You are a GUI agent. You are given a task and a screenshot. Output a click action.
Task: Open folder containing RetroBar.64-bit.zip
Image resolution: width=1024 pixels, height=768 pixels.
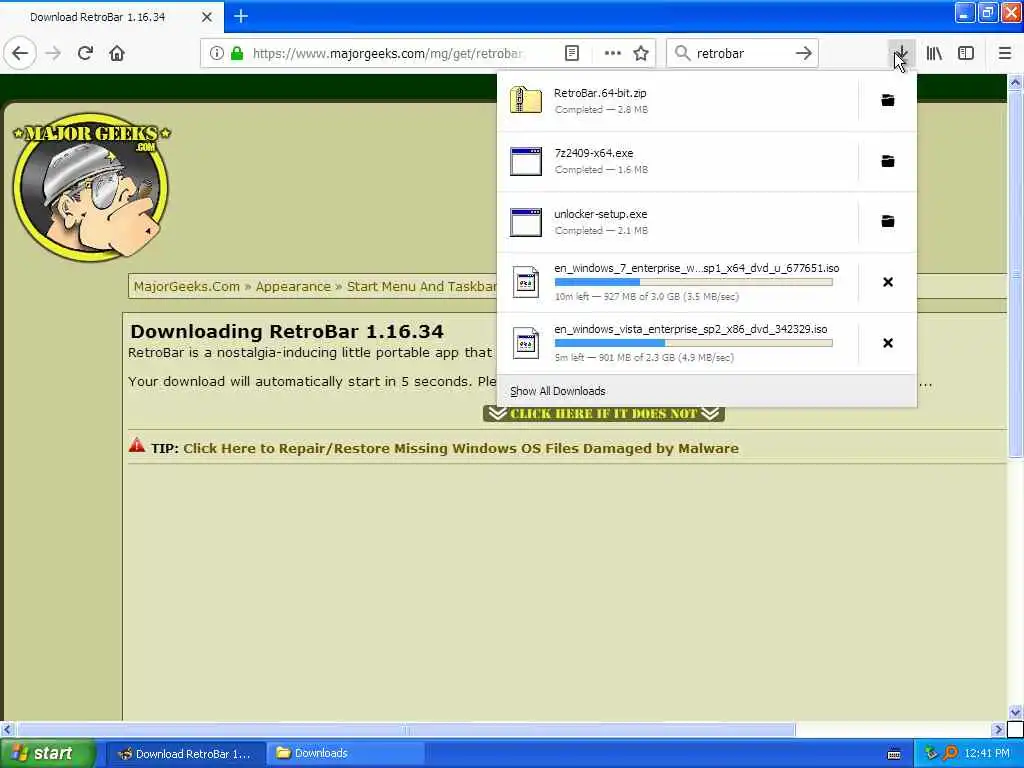coord(888,100)
